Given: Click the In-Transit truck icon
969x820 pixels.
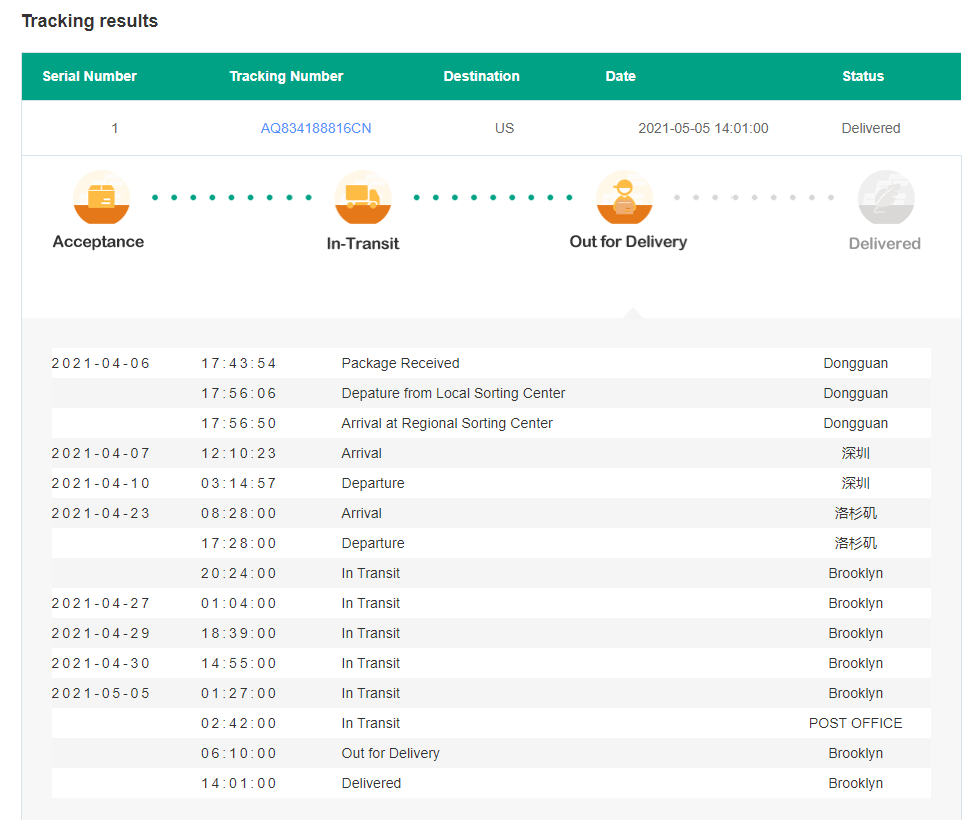Looking at the screenshot, I should click(362, 197).
